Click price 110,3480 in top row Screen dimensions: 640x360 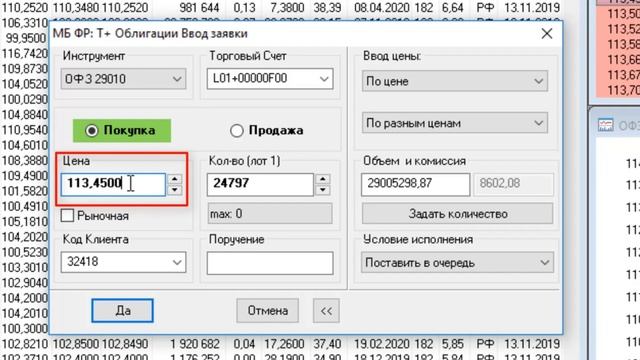(76, 7)
